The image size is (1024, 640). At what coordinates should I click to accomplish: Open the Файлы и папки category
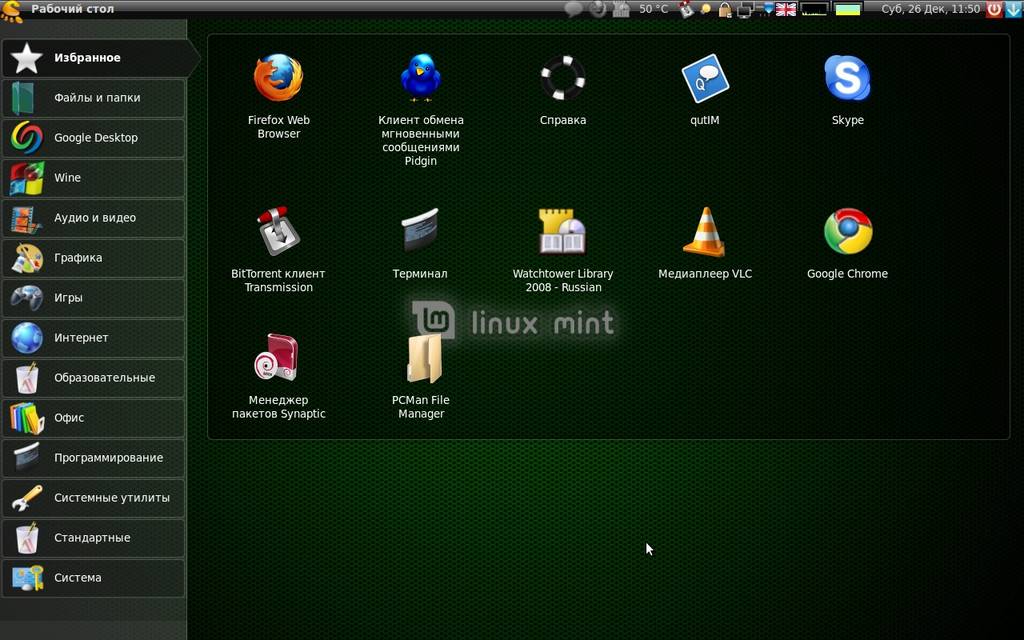[x=93, y=98]
